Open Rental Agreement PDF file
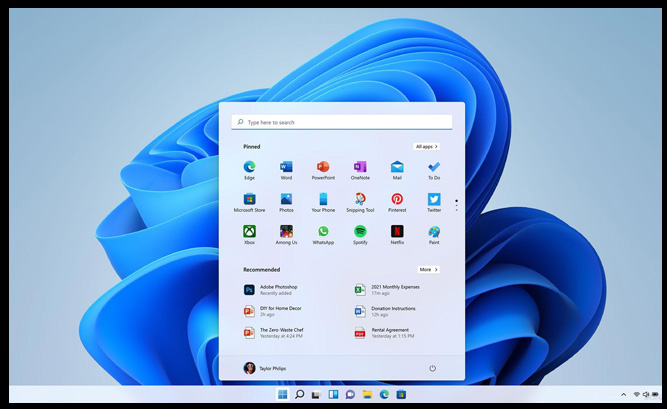Viewport: 667px width, 409px height. click(x=385, y=333)
